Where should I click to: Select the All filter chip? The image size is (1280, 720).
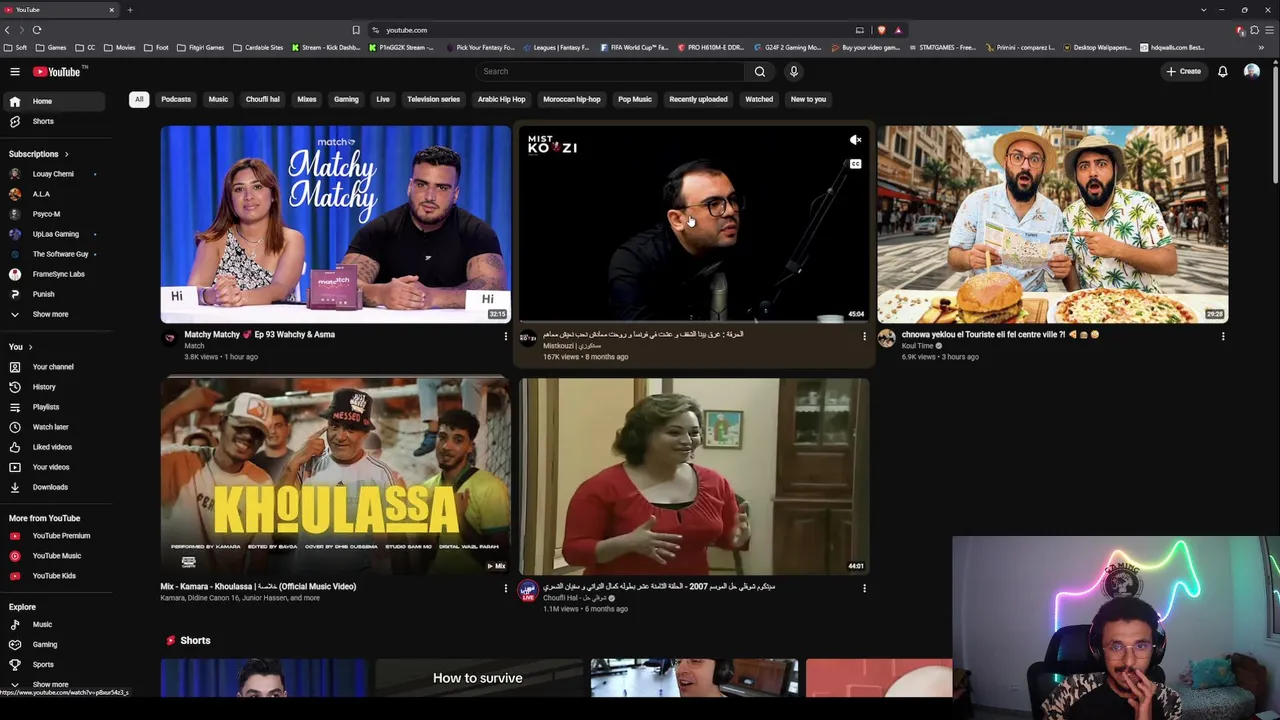tap(139, 99)
